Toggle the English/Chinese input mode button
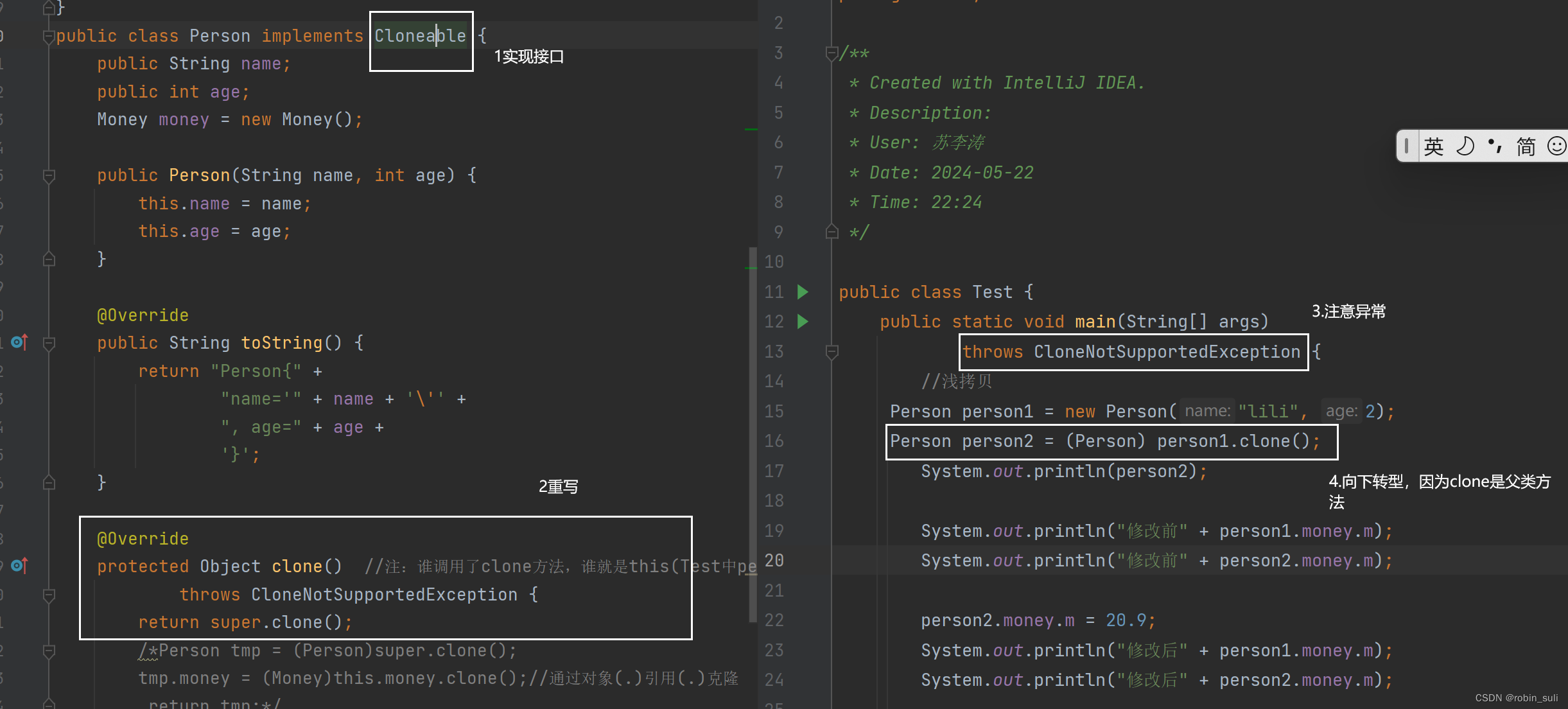 point(1433,146)
